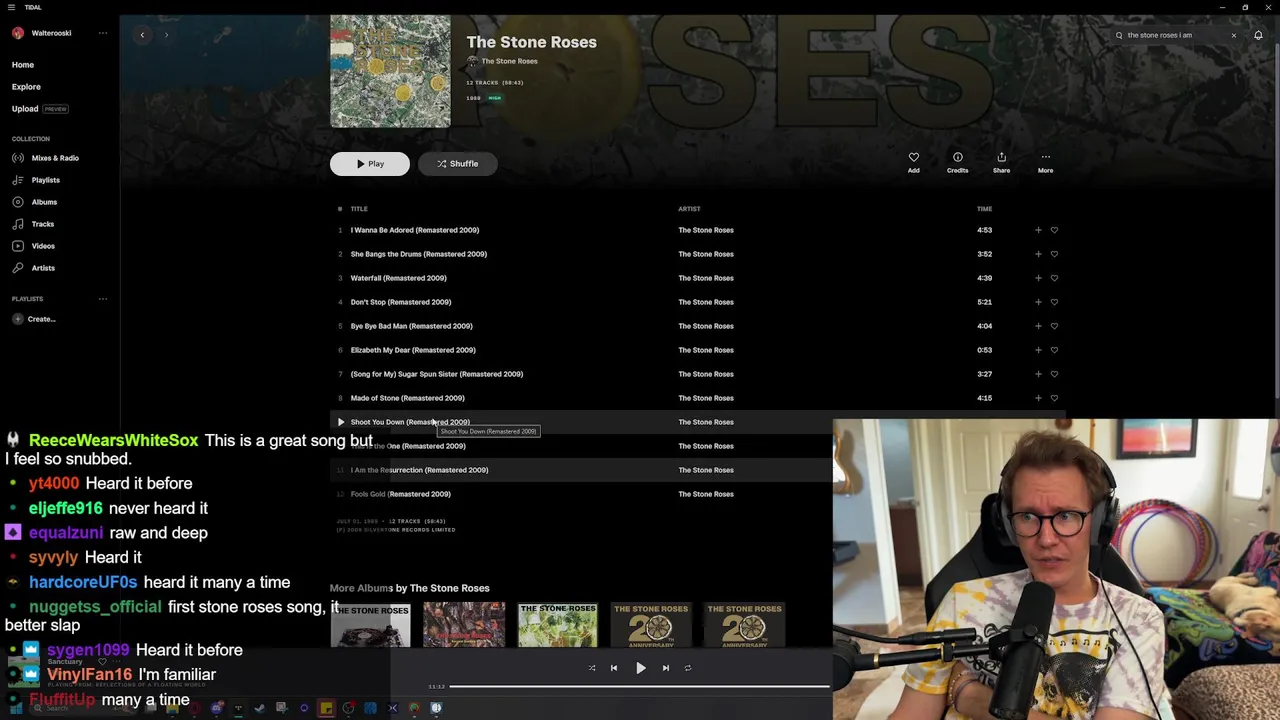This screenshot has height=720, width=1280.
Task: Open the notifications bell icon
Action: pos(1258,35)
